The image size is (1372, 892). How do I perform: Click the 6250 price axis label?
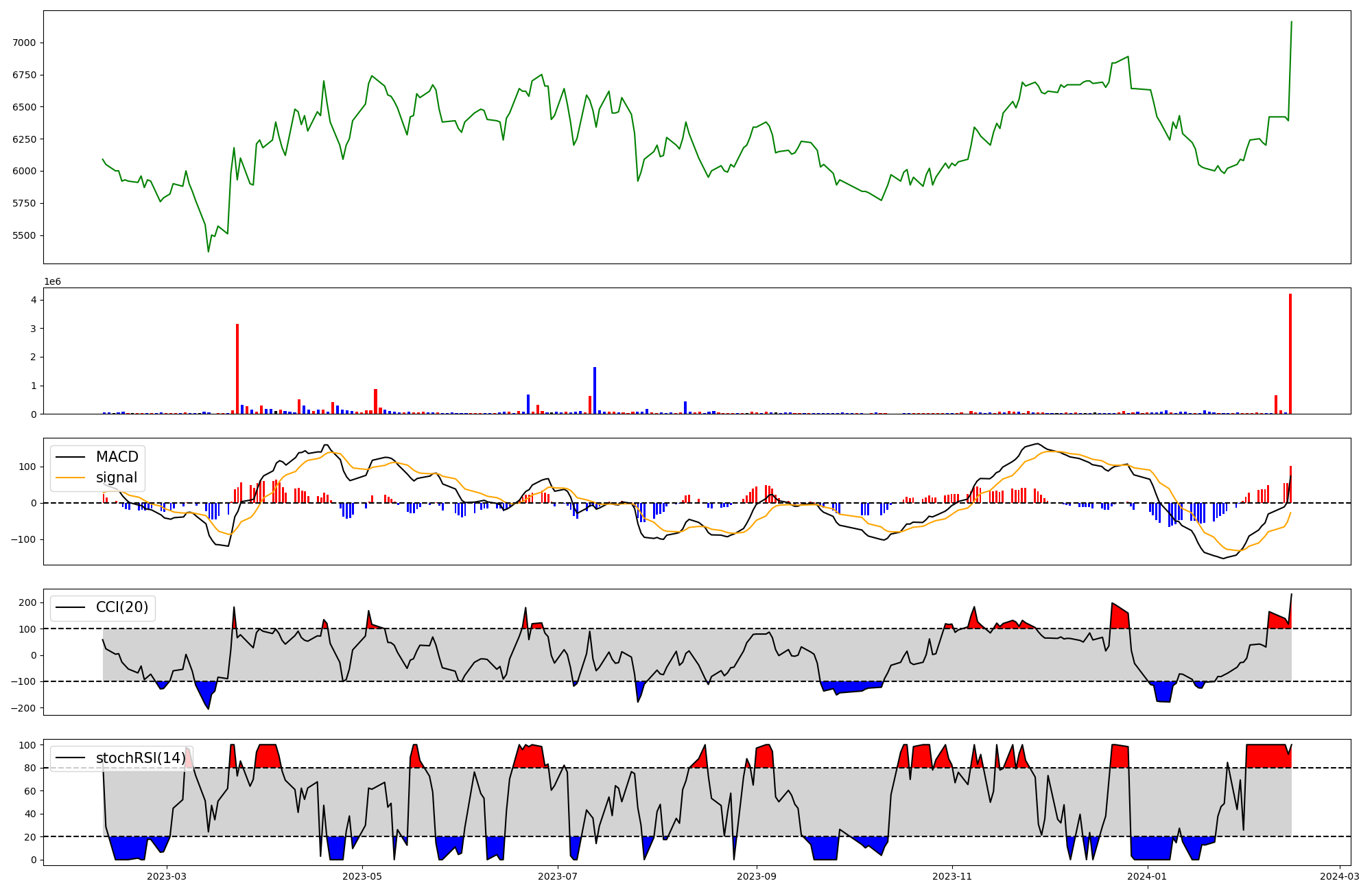[x=24, y=139]
